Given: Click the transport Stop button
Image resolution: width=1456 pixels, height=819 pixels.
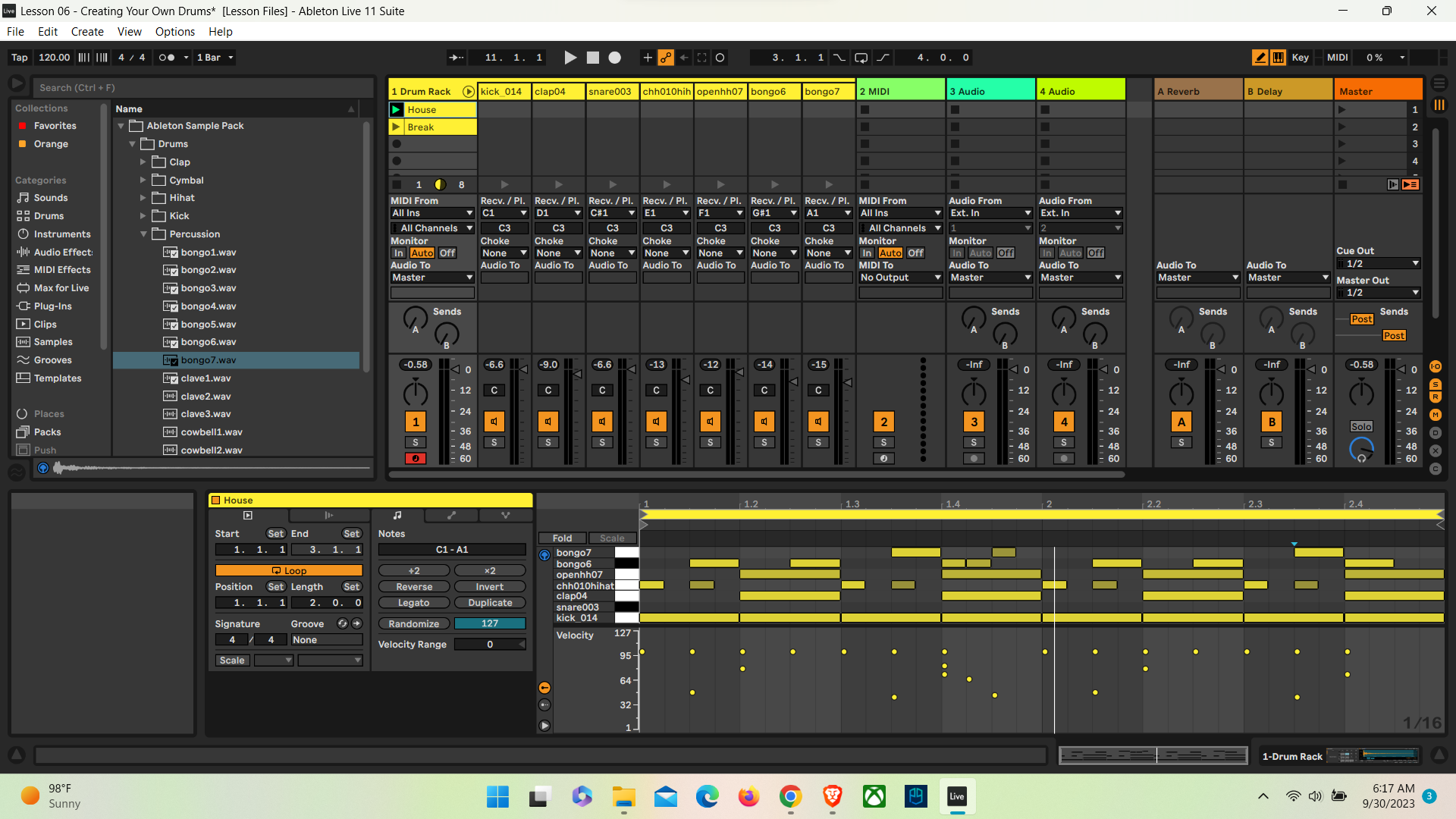Looking at the screenshot, I should point(593,58).
